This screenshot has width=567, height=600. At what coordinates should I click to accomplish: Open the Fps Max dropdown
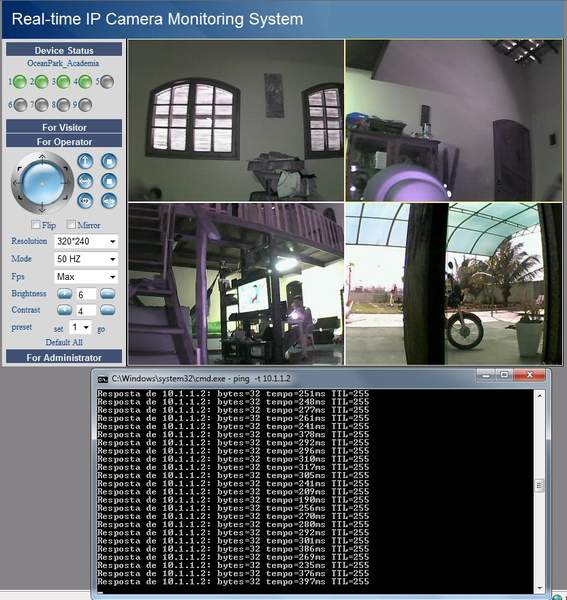pos(86,277)
